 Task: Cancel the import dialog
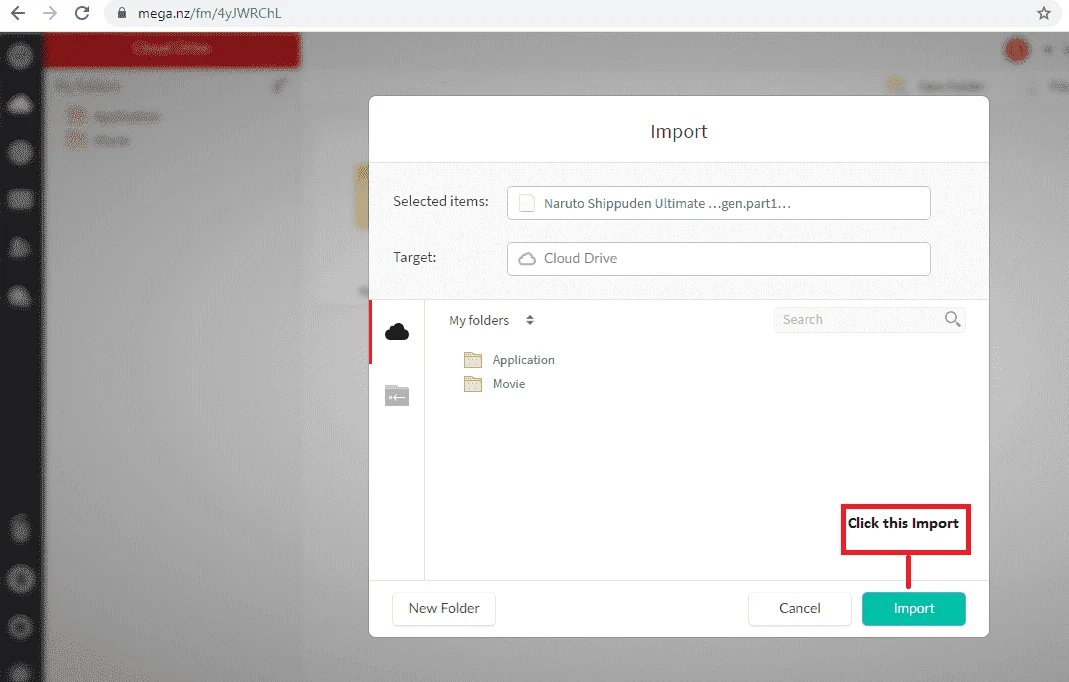[799, 608]
